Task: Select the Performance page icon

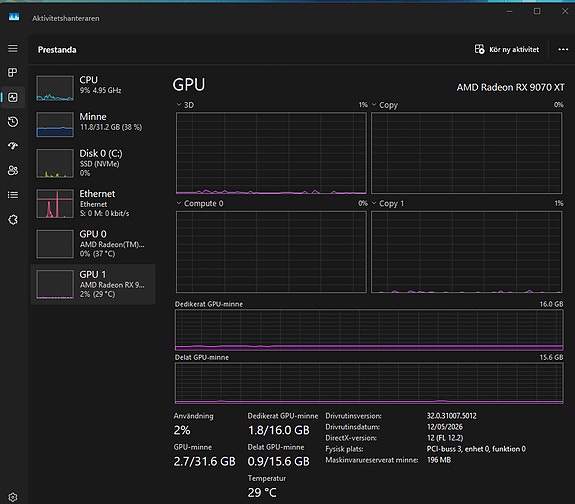Action: [13, 97]
